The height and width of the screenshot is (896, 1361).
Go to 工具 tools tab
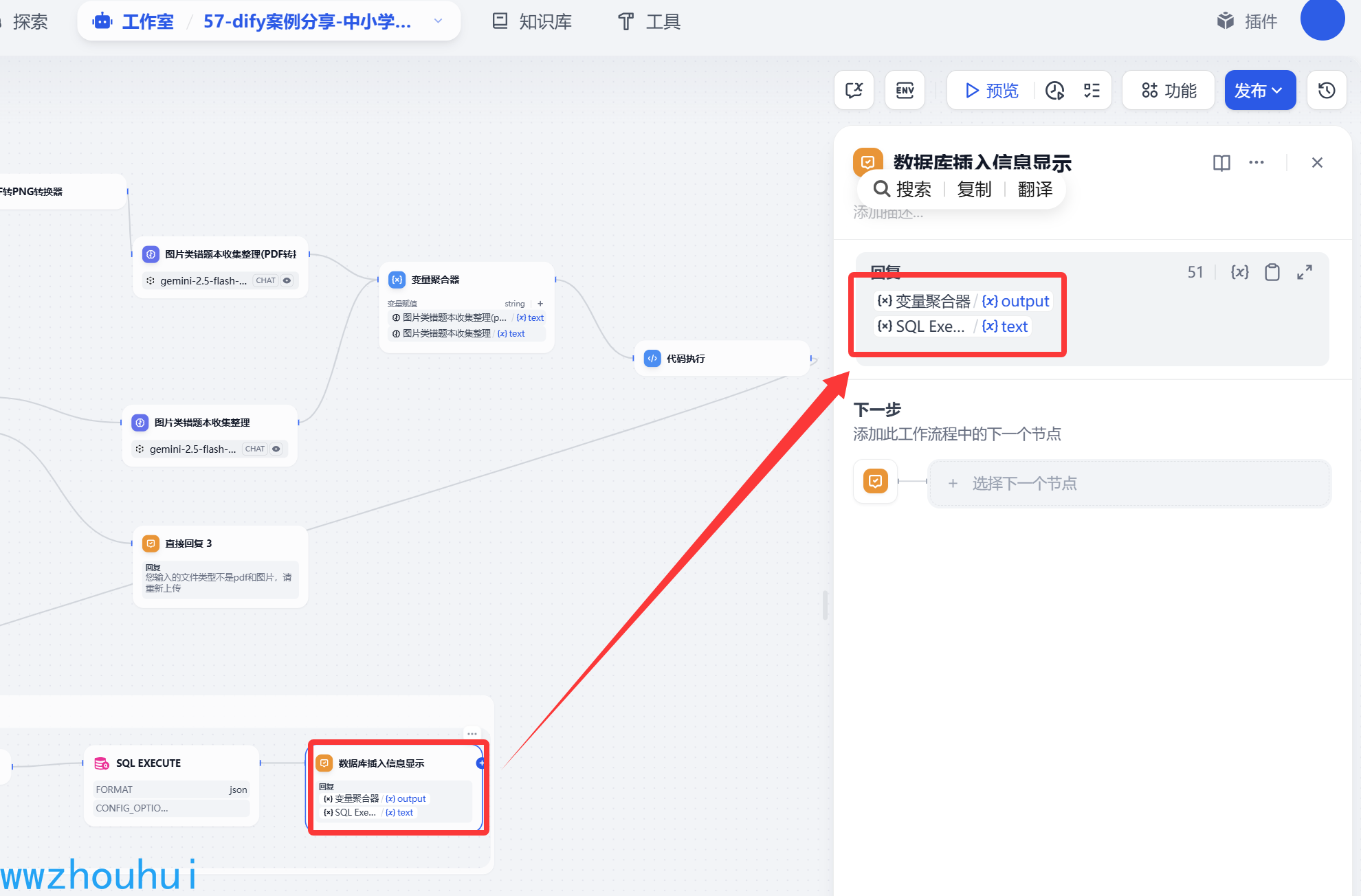tap(648, 21)
